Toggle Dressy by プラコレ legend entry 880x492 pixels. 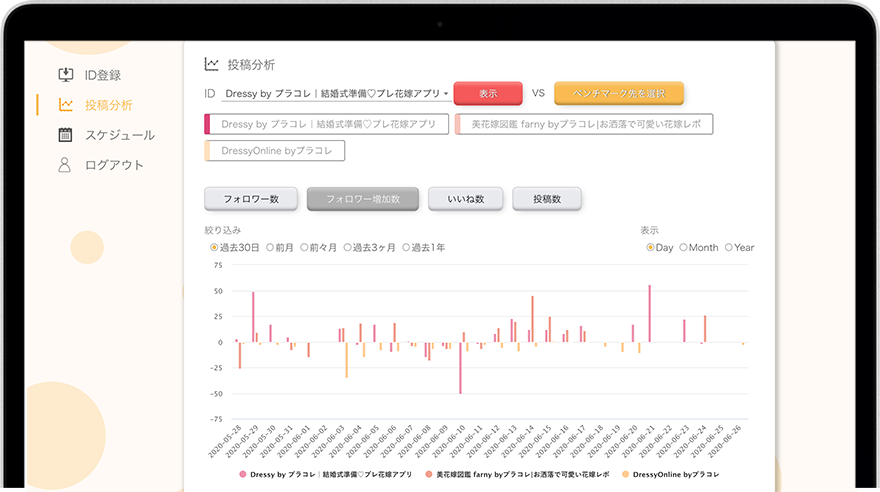click(x=326, y=475)
